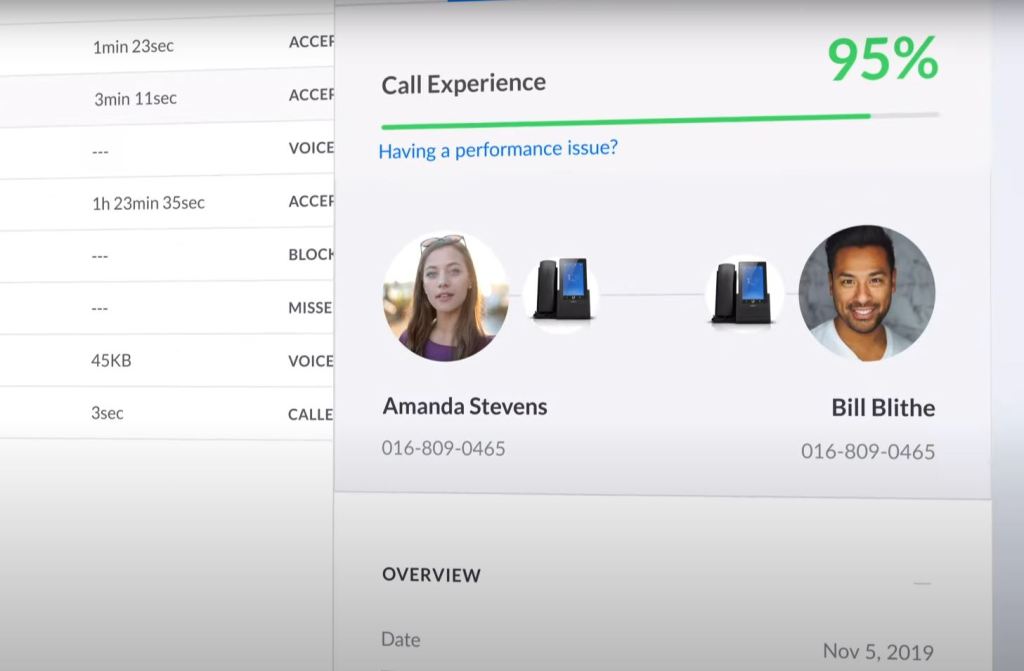Select the call row lasting 1h 23min 35sec
The height and width of the screenshot is (671, 1024).
(167, 203)
